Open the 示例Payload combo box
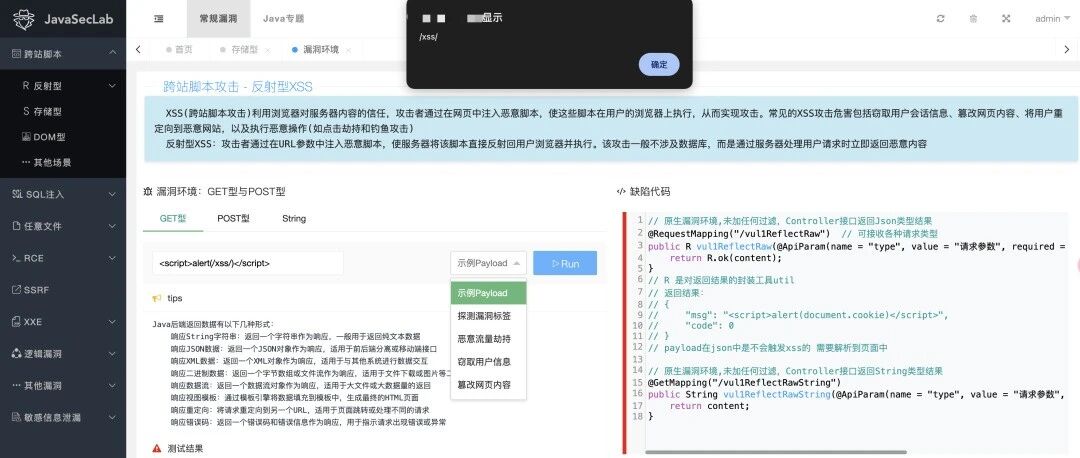1080x458 pixels. coord(488,263)
